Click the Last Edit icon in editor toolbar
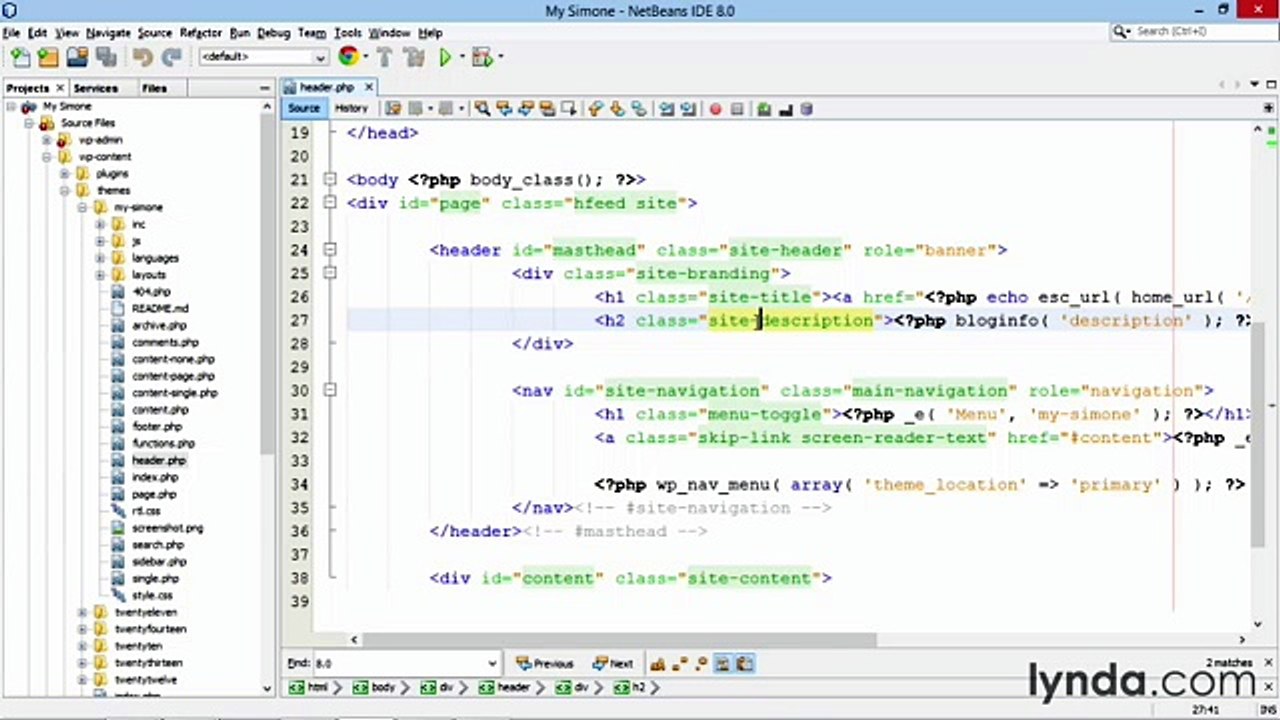Screen dimensions: 1280x720 [392, 109]
